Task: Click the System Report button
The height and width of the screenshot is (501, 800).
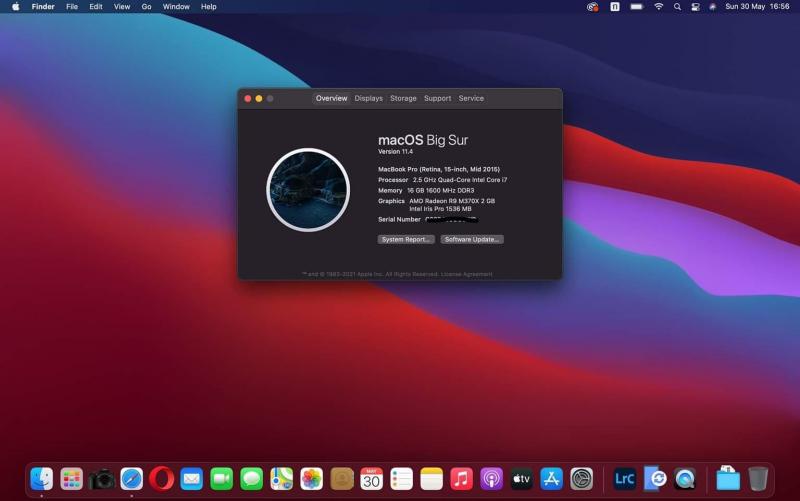Action: [x=406, y=239]
